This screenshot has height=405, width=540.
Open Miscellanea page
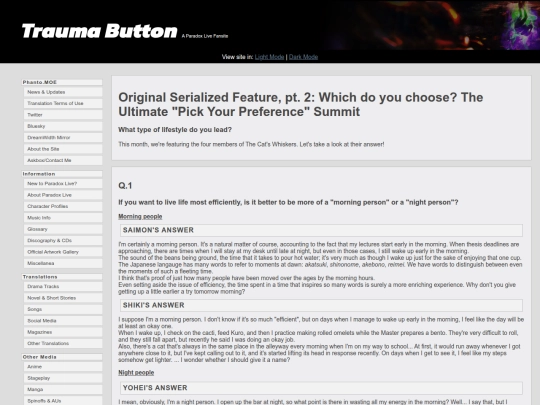tap(63, 263)
